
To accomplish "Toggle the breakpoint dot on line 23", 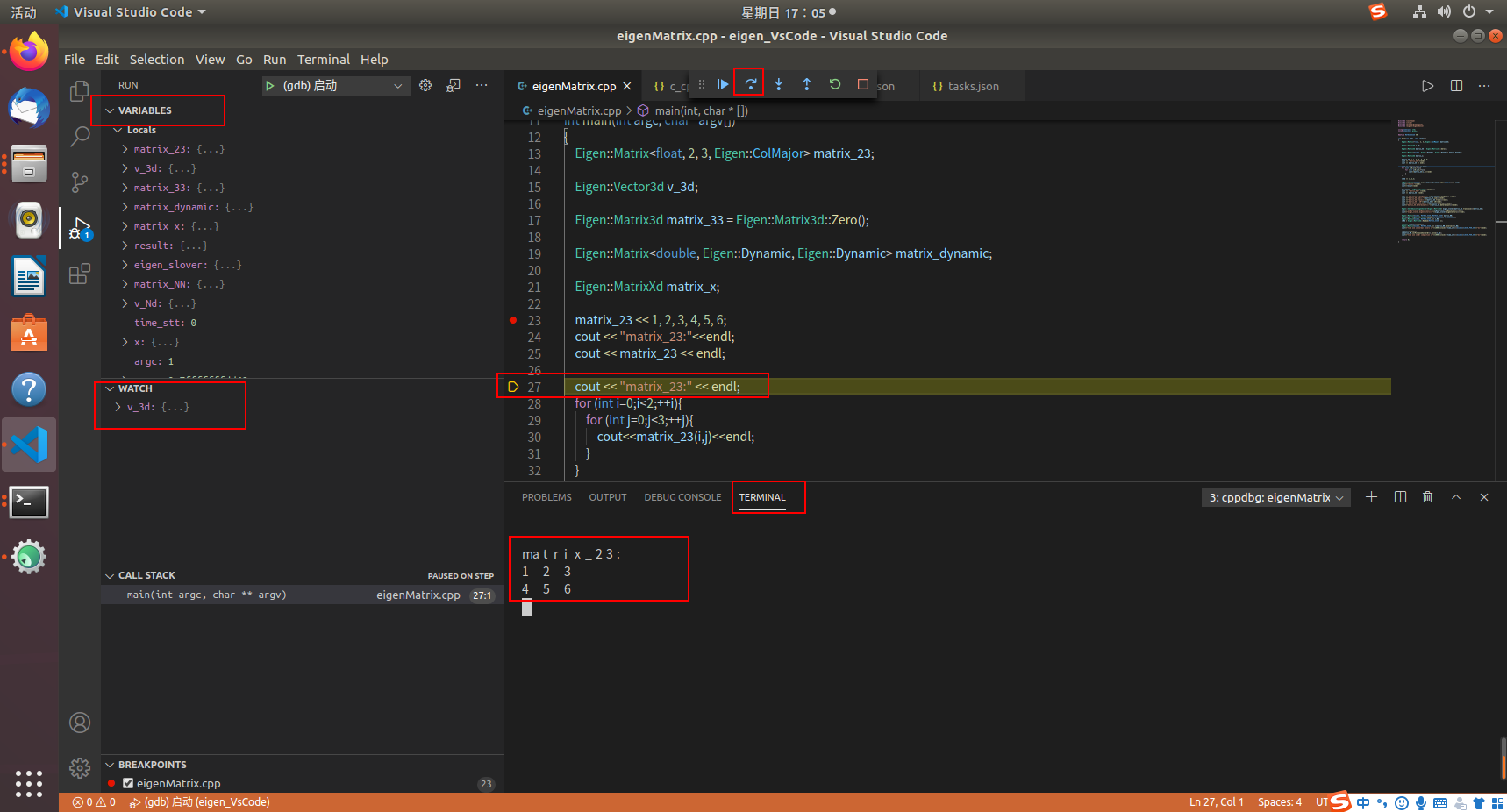I will (513, 320).
